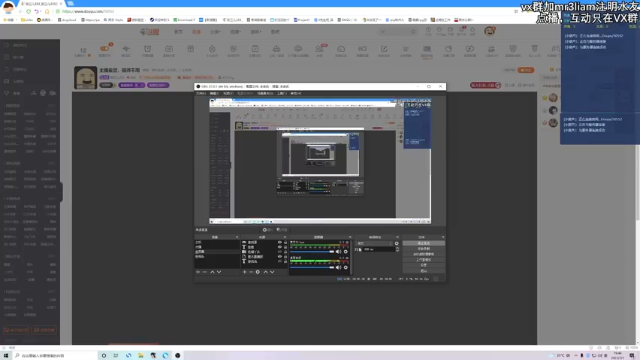Click the upper mixer channel blue volume slider

click(x=312, y=251)
